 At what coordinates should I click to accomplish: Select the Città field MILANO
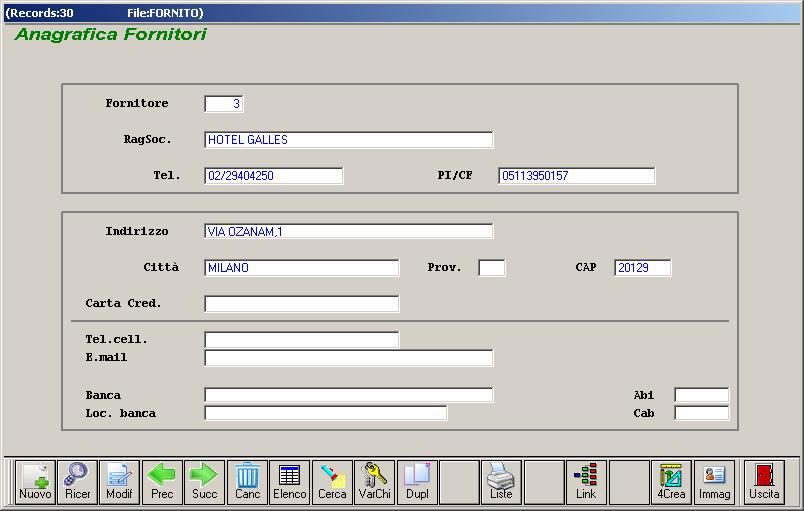(302, 268)
